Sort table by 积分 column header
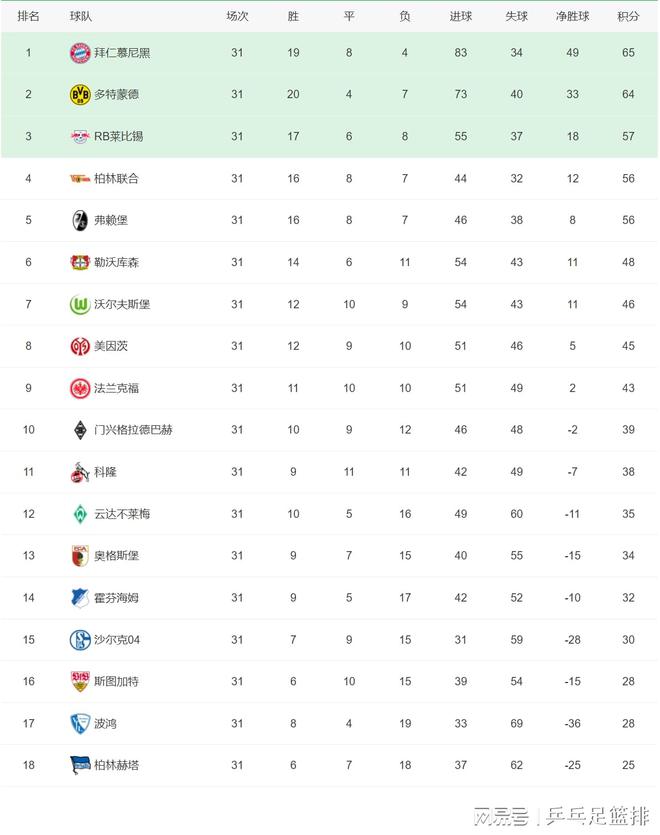This screenshot has width=660, height=835. click(x=628, y=16)
